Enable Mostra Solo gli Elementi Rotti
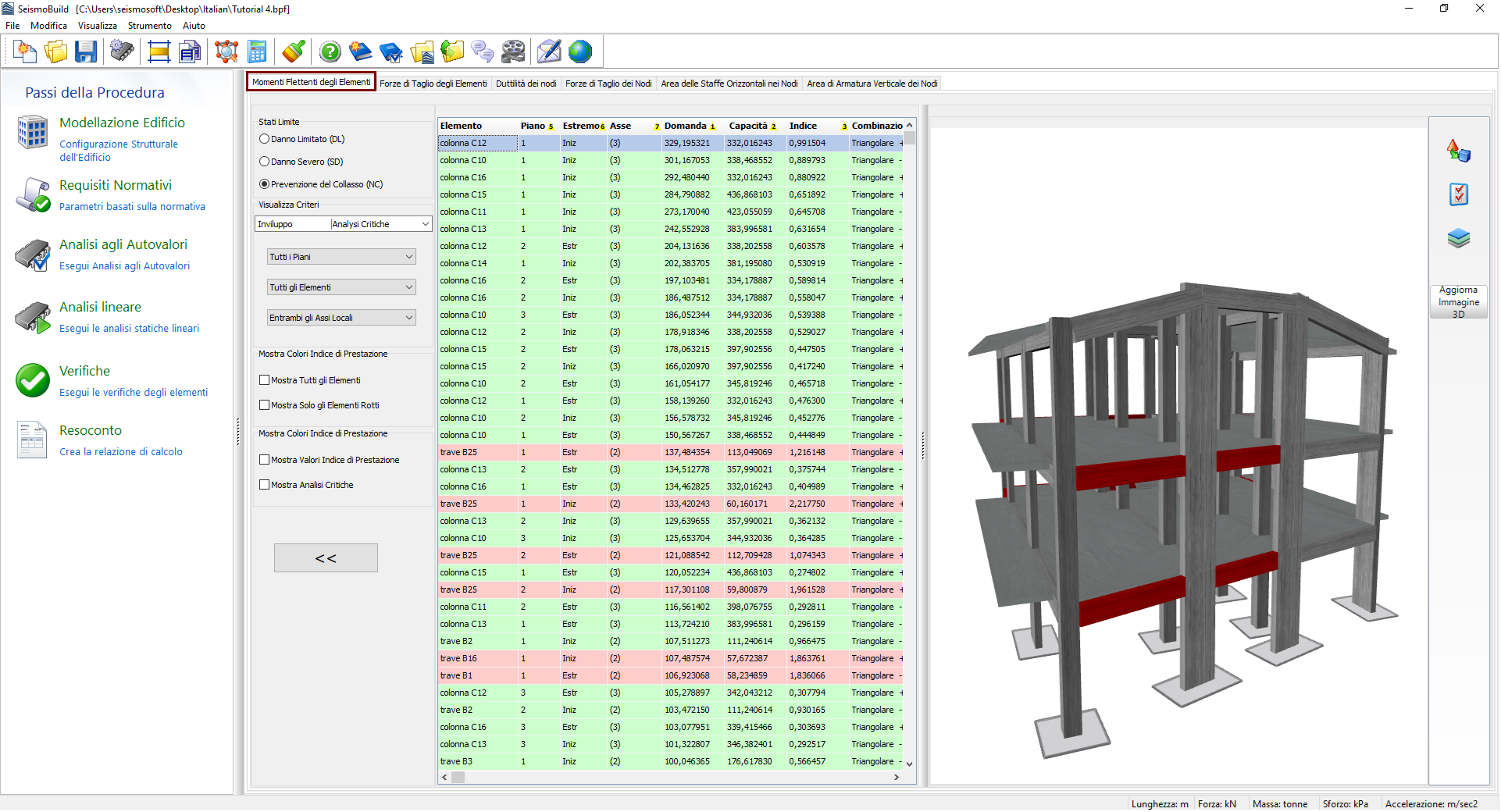This screenshot has width=1501, height=812. [x=265, y=405]
